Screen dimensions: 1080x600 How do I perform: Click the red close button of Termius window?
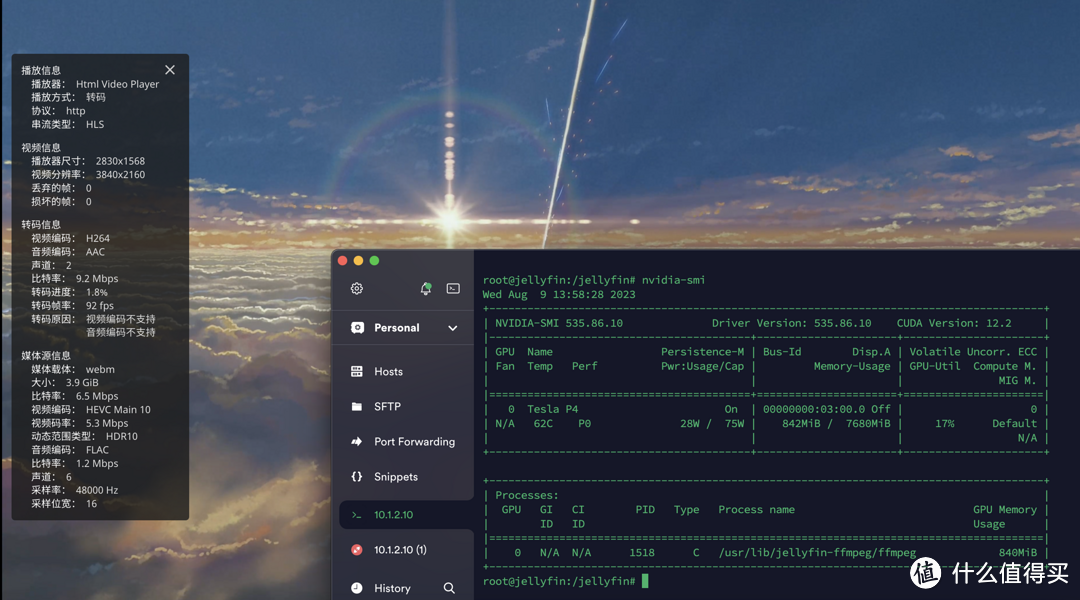342,260
